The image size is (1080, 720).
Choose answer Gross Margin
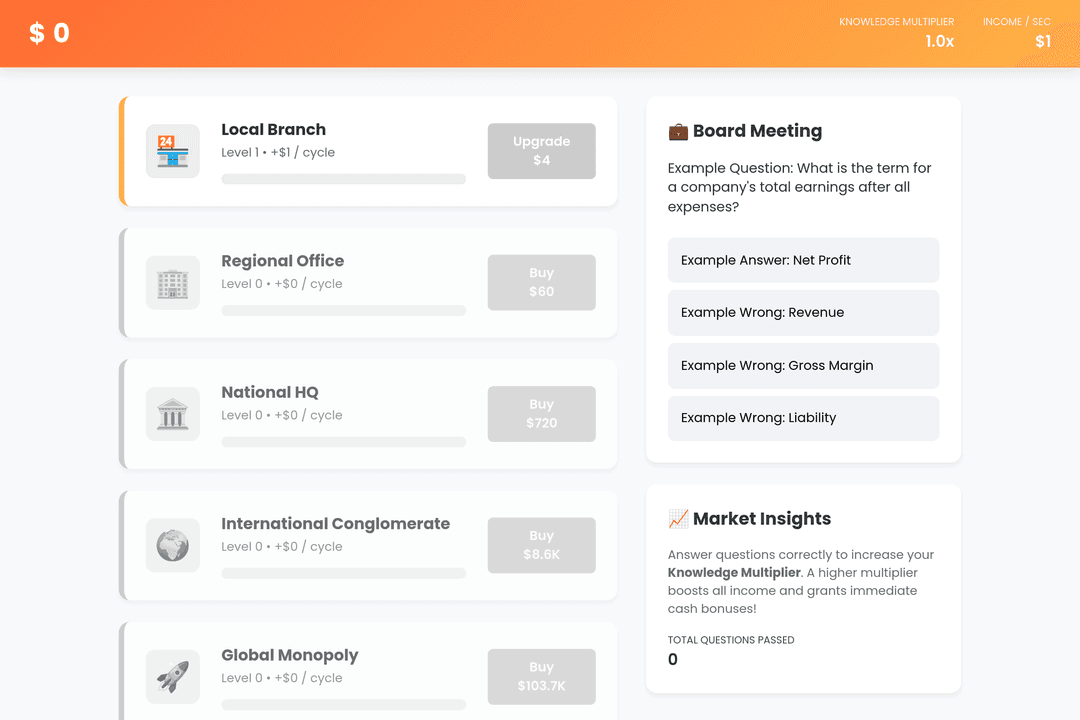click(803, 366)
